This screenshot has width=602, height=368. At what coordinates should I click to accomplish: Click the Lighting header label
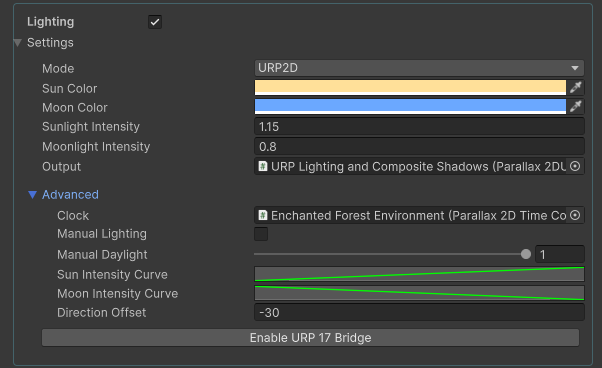point(50,22)
